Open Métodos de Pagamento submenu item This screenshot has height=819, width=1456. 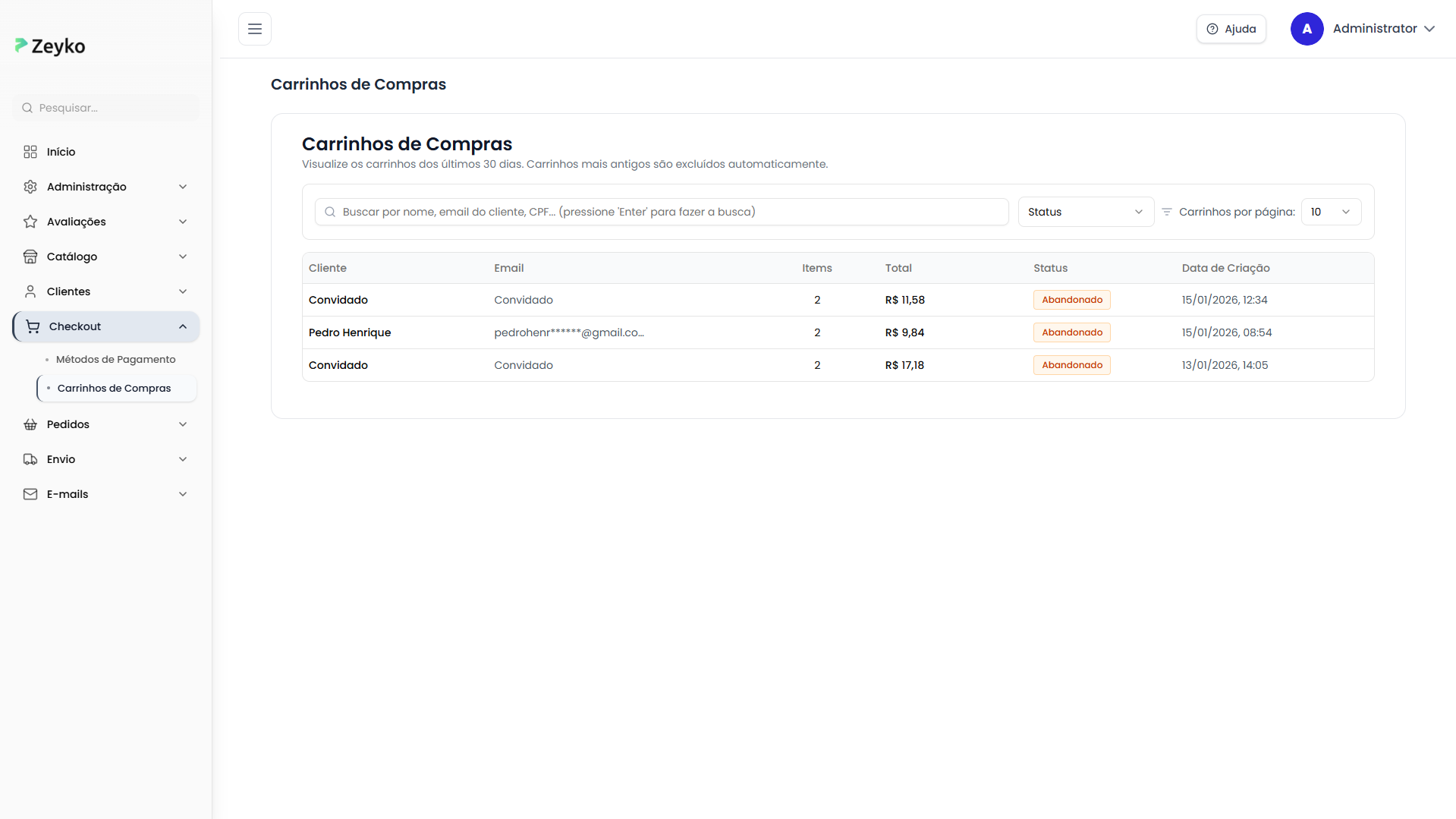(115, 360)
